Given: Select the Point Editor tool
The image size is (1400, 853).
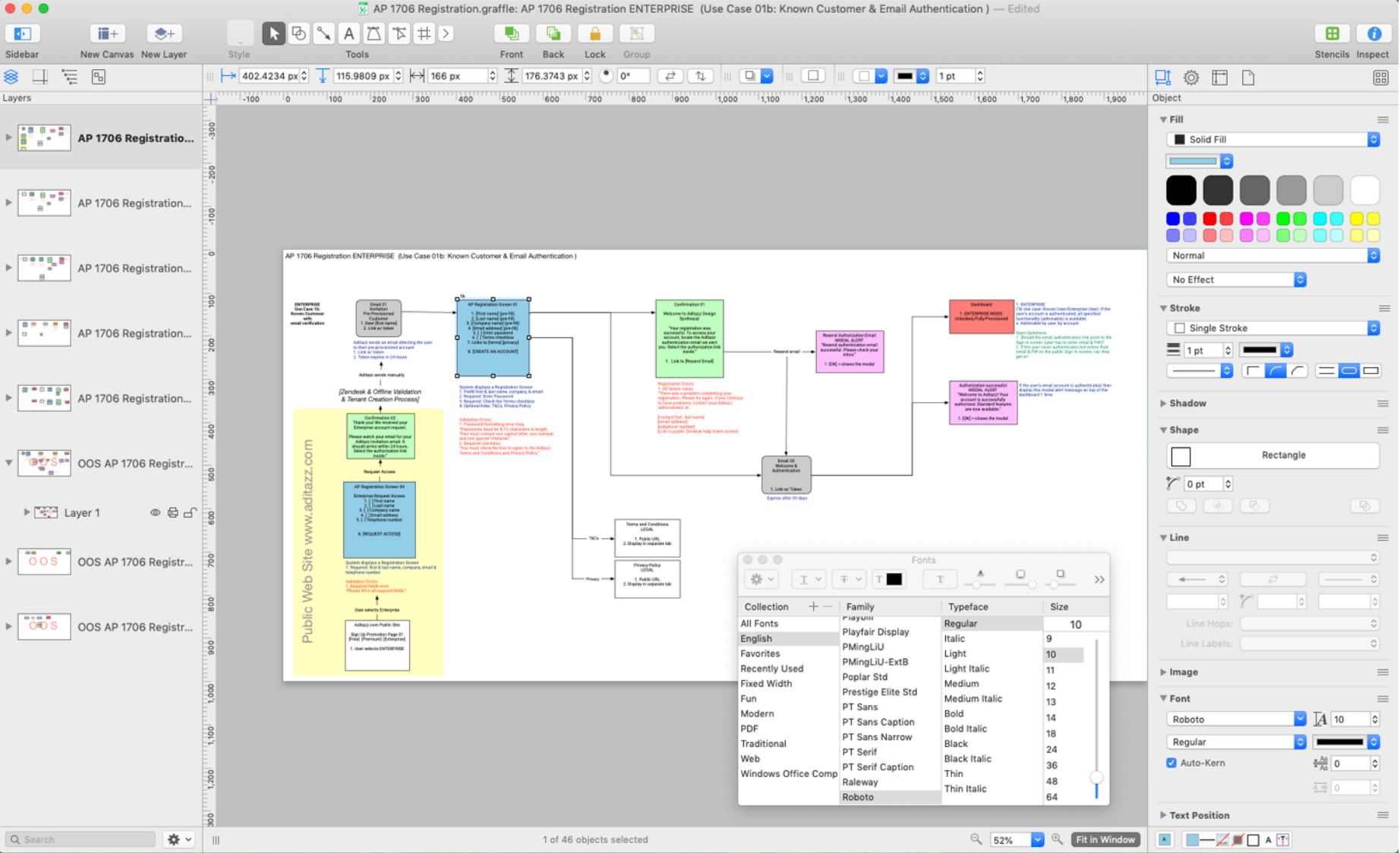Looking at the screenshot, I should pyautogui.click(x=399, y=33).
